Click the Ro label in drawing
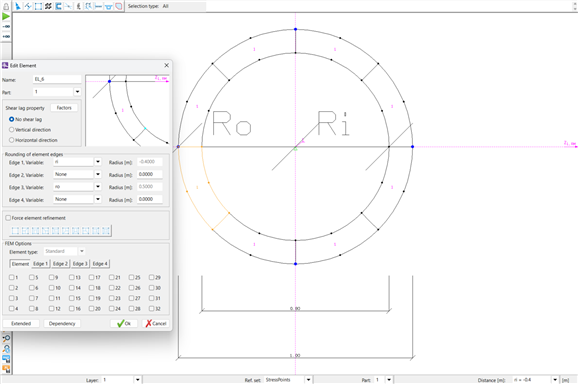The image size is (578, 384). (231, 123)
